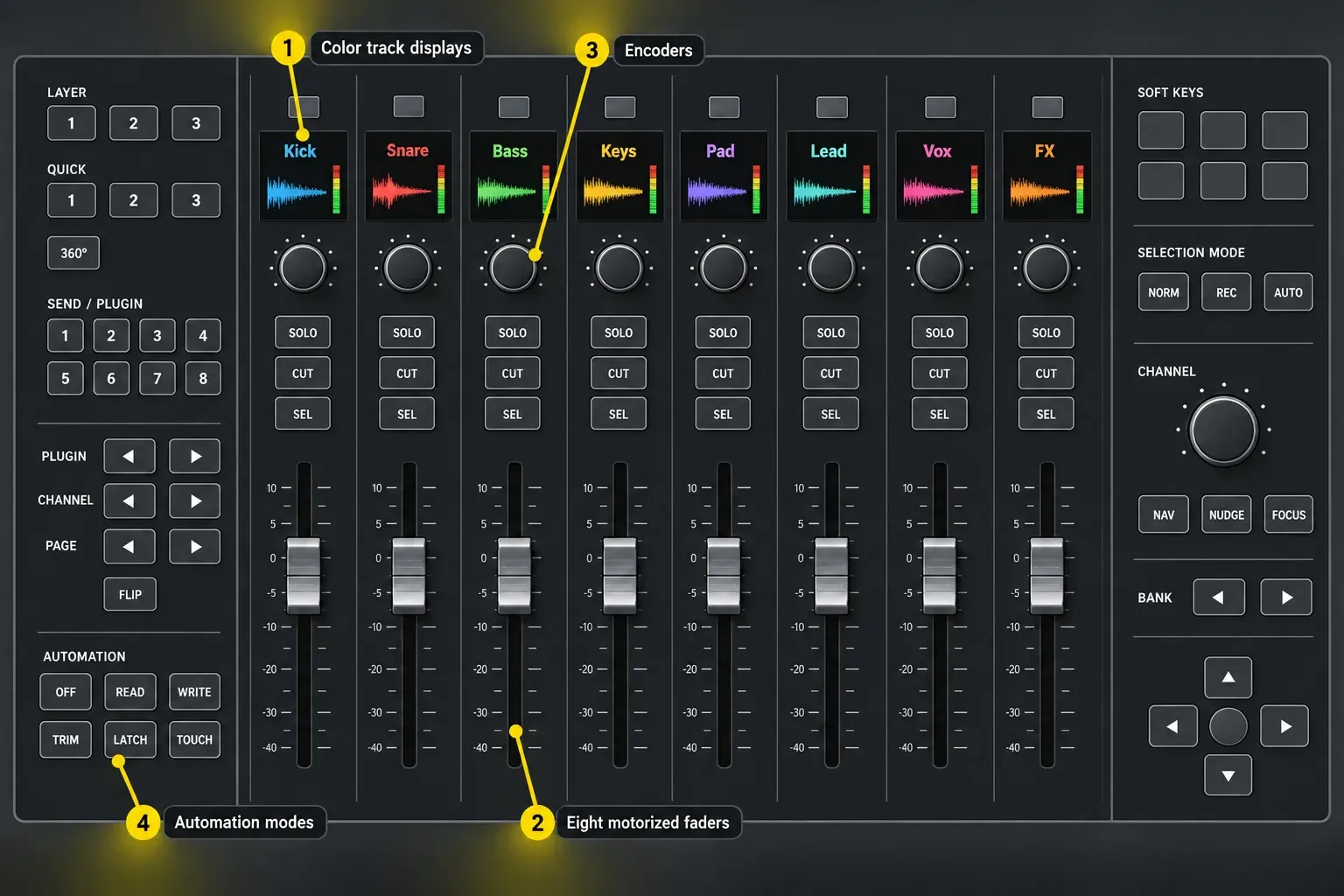The height and width of the screenshot is (896, 1344).
Task: Click the round center navigation button
Action: [1228, 726]
